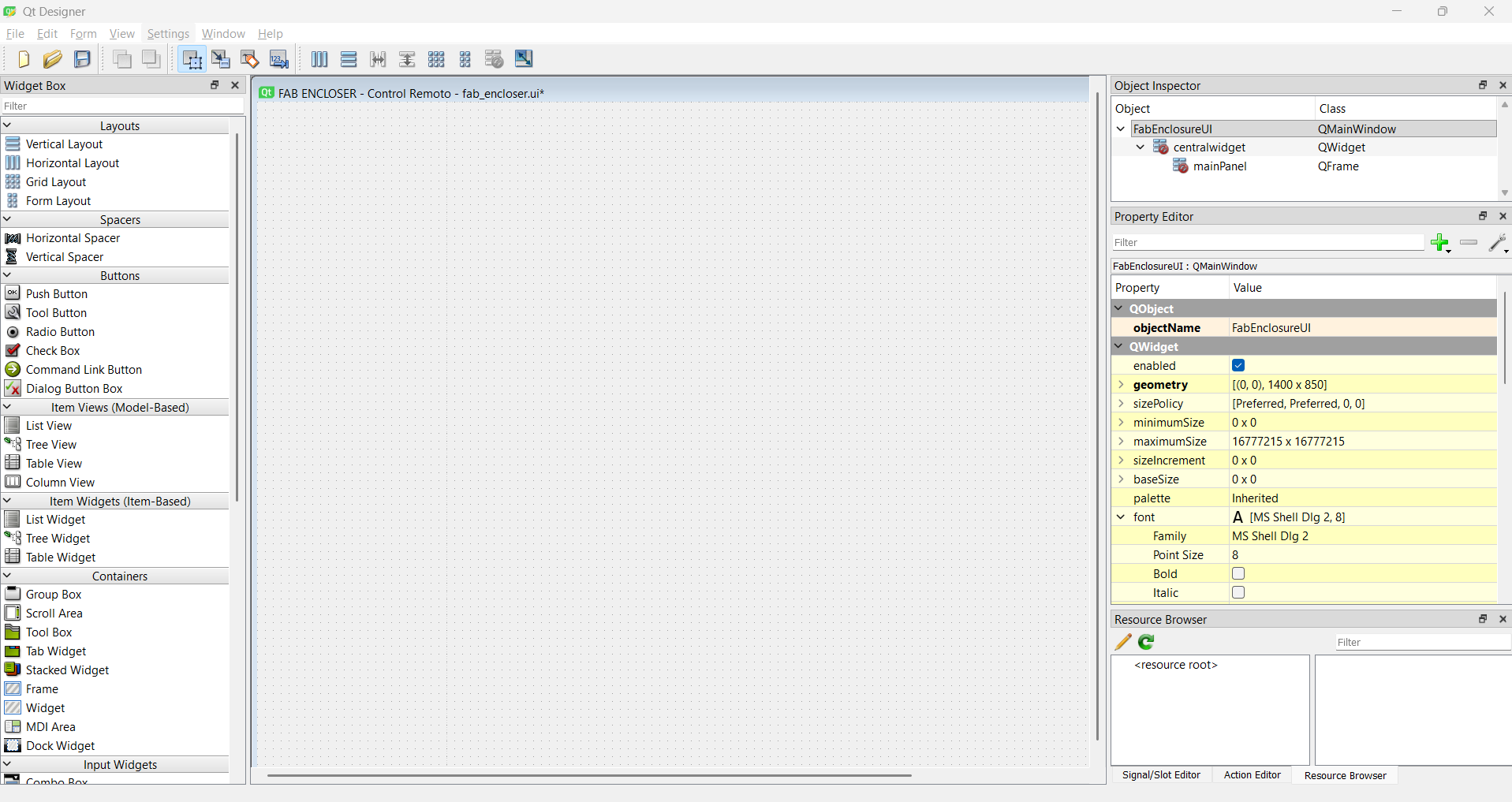Bring selected widget to front
The height and width of the screenshot is (802, 1512).
coord(151,59)
